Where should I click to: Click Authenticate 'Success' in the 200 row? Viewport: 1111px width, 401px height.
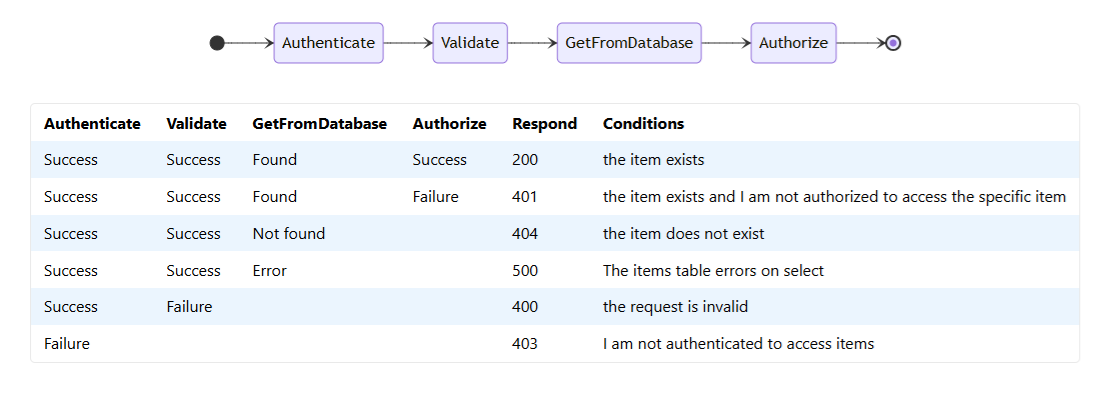pyautogui.click(x=71, y=160)
